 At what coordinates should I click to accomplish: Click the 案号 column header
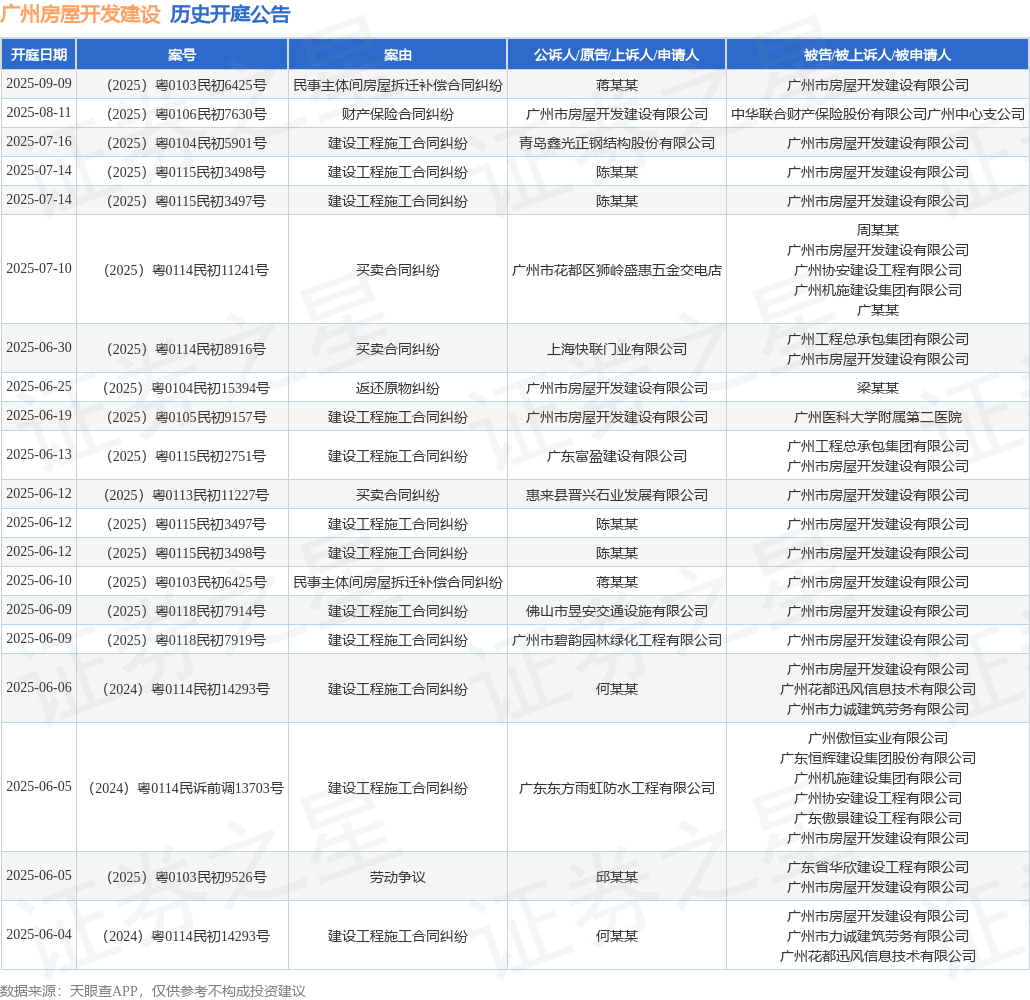pyautogui.click(x=182, y=55)
